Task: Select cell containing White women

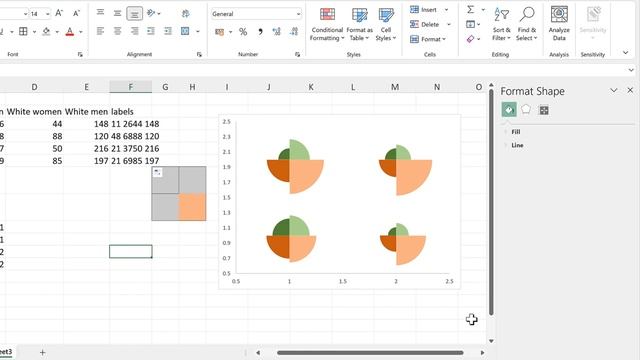Action: (x=34, y=112)
